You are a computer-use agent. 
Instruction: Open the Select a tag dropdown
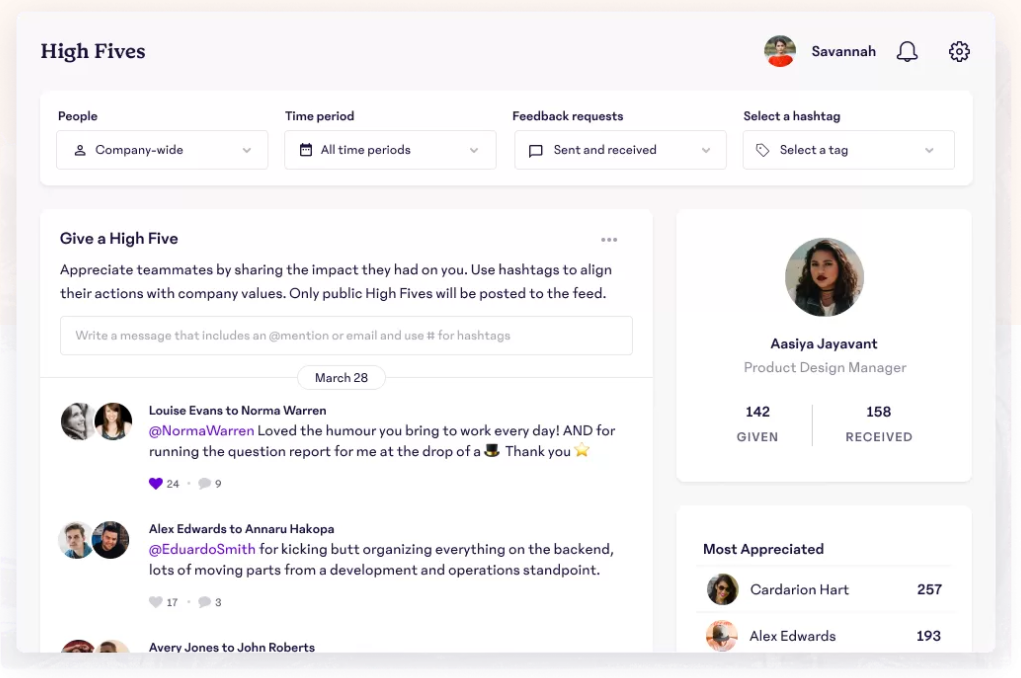(x=848, y=150)
